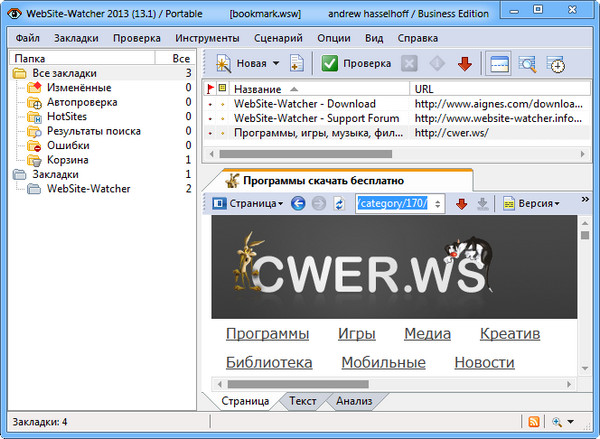Open the address field dropdown spinner
Viewport: 600px width, 439px height.
tap(438, 204)
